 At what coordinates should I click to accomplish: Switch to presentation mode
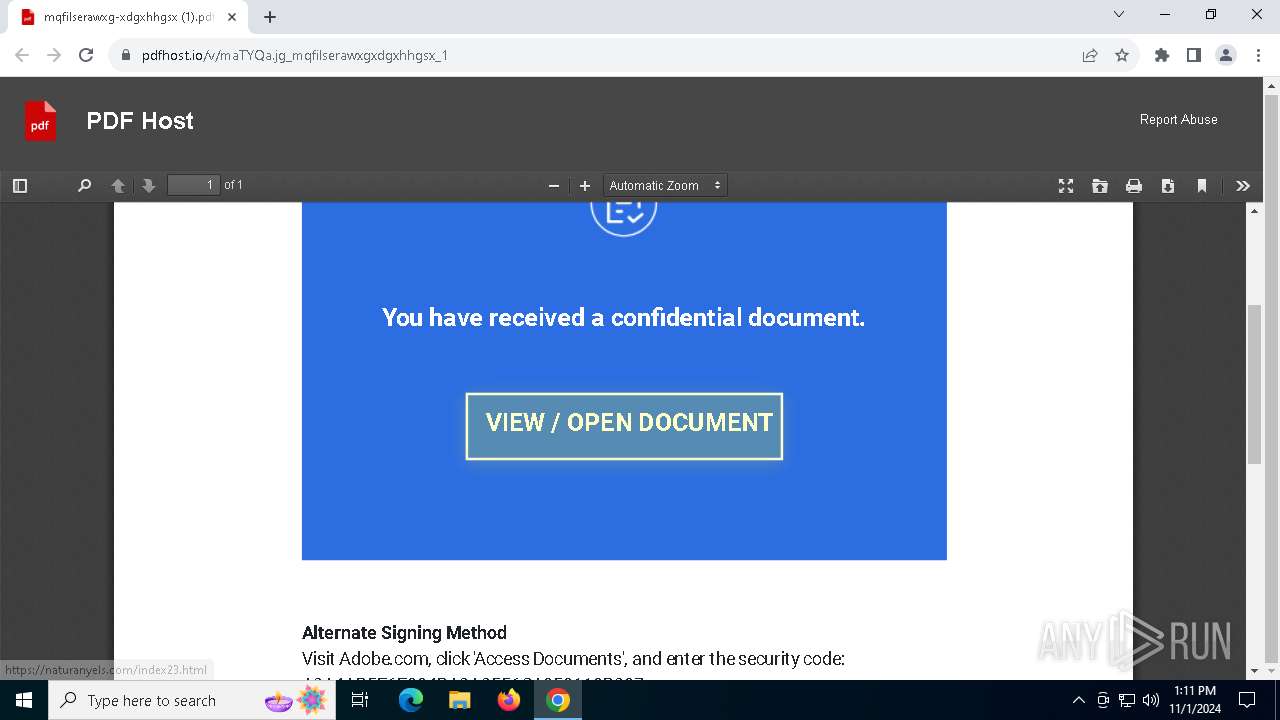(x=1066, y=185)
